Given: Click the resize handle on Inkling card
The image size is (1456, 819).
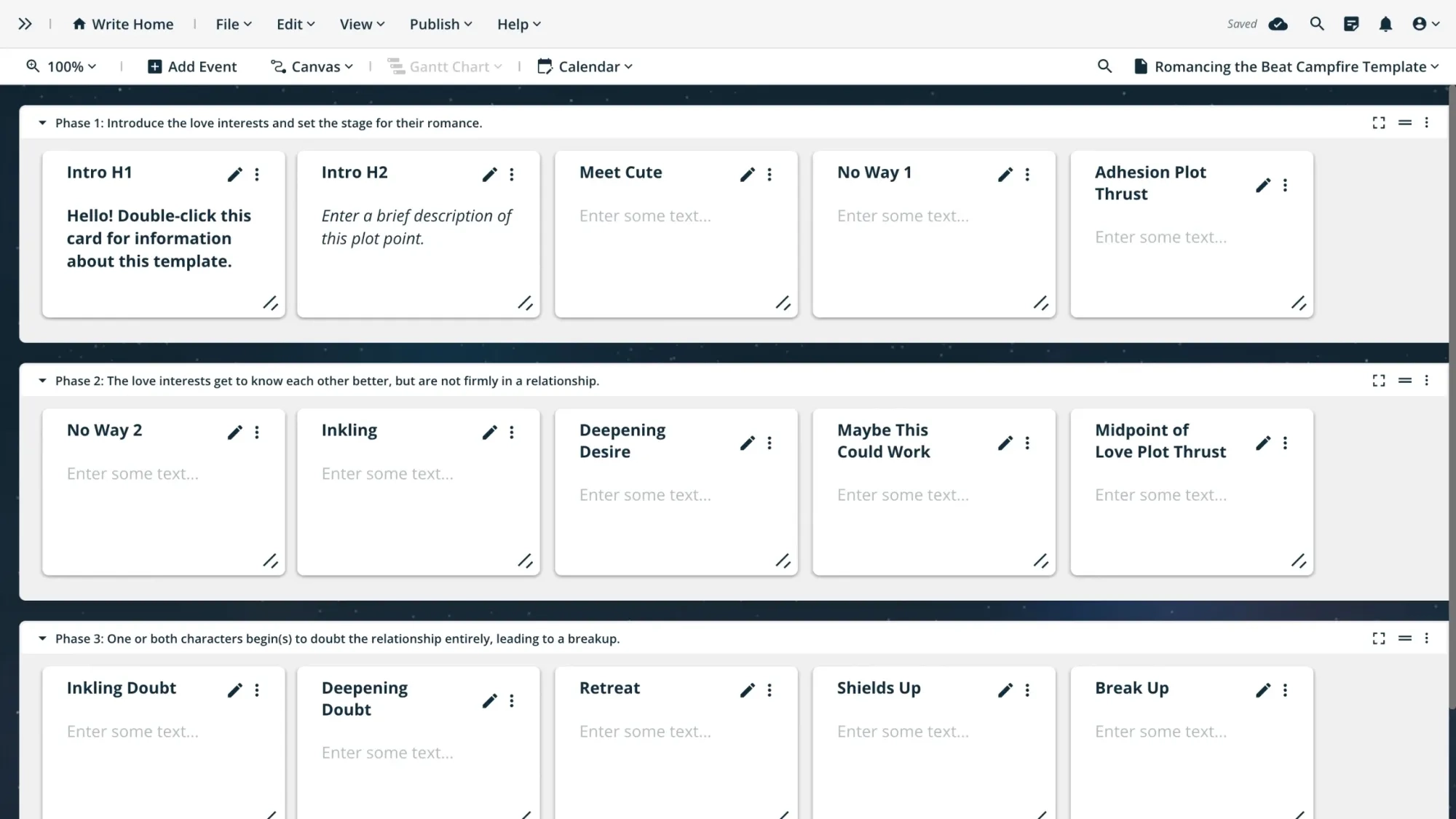Looking at the screenshot, I should tap(525, 561).
